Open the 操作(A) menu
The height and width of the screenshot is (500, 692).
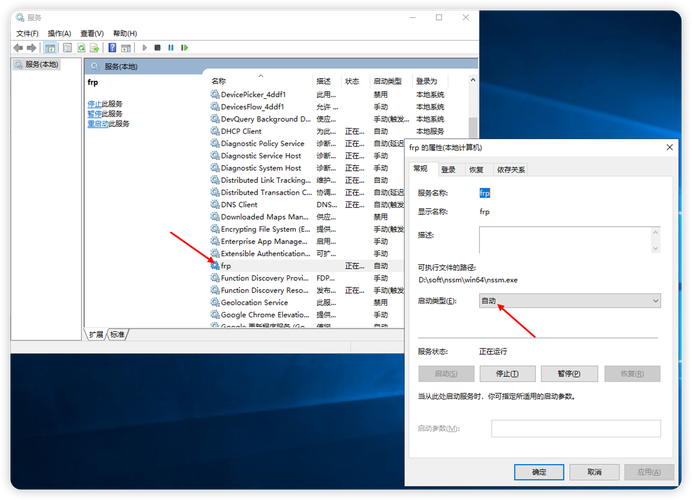click(59, 33)
